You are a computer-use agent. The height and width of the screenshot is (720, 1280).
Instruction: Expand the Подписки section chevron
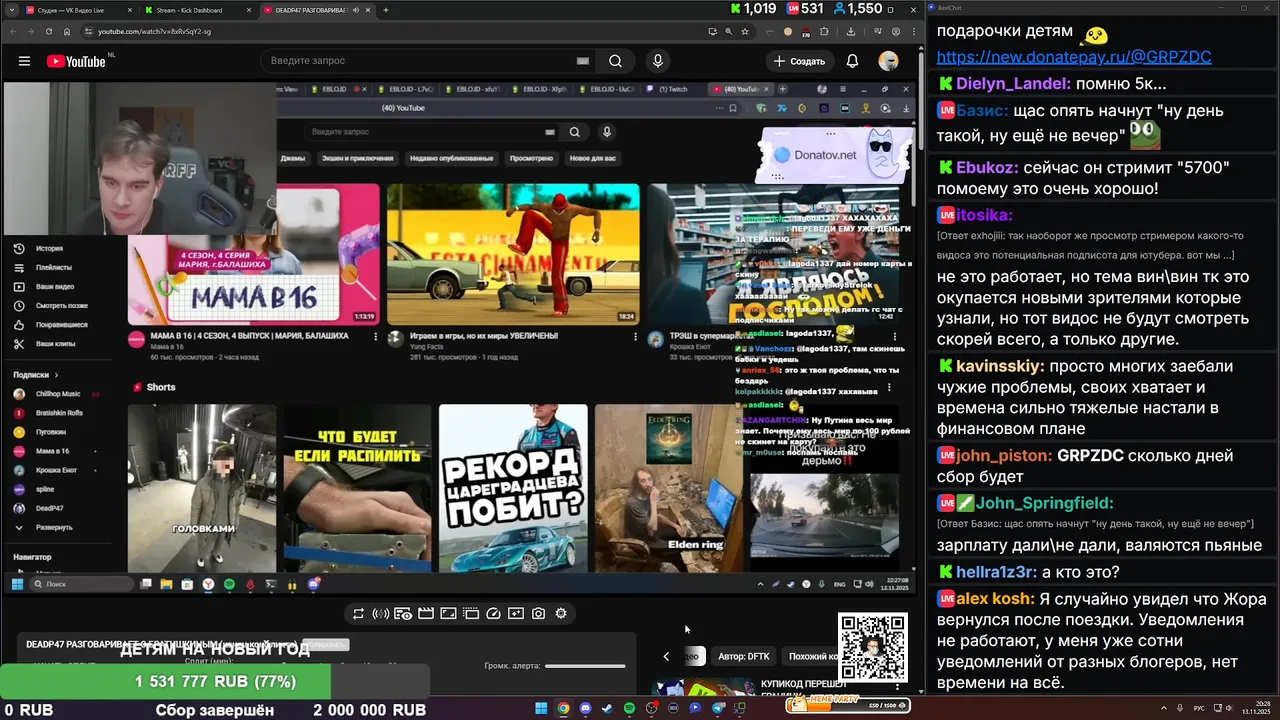coord(57,375)
